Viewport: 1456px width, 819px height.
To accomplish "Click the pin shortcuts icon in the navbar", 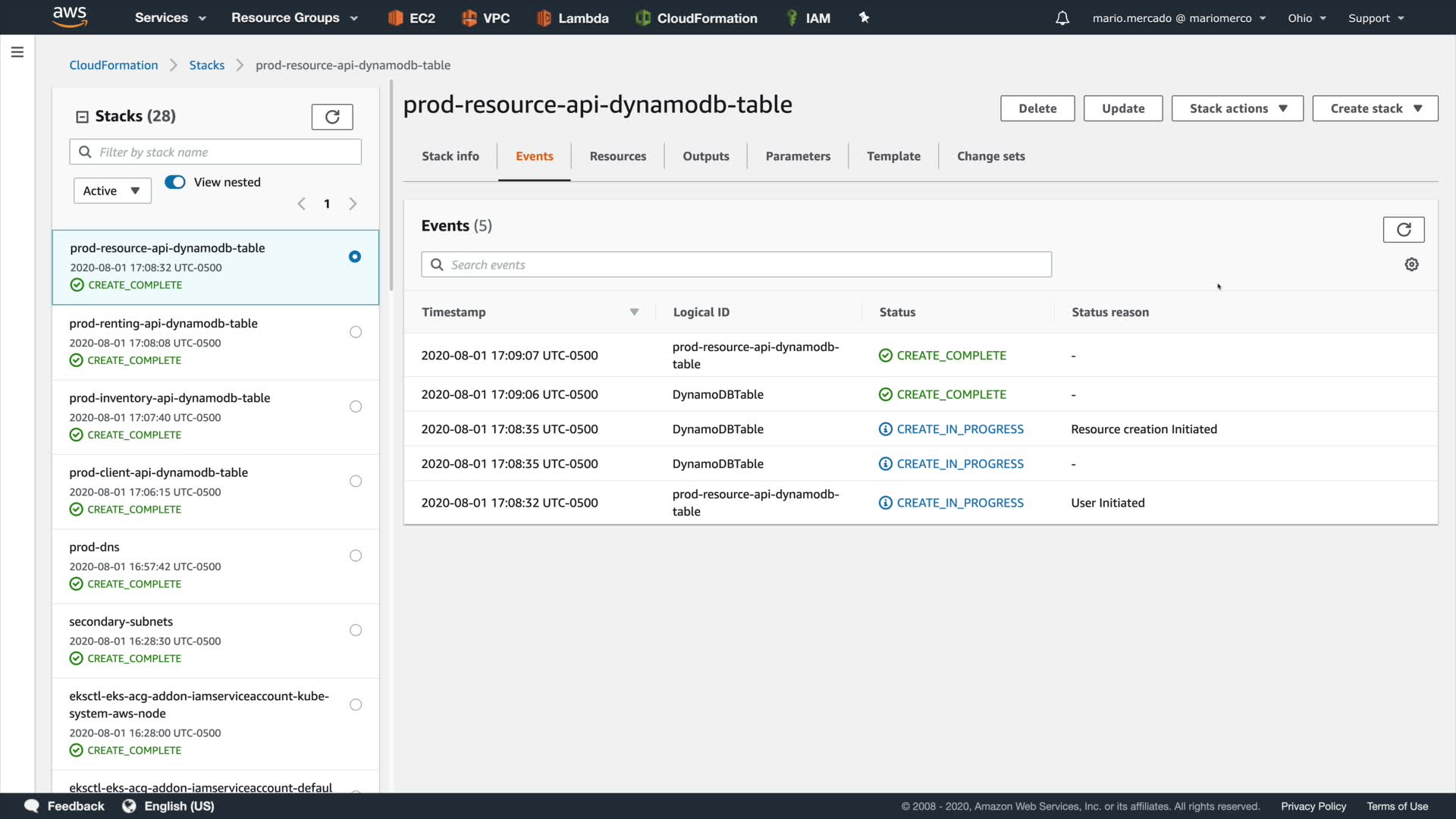I will (864, 17).
